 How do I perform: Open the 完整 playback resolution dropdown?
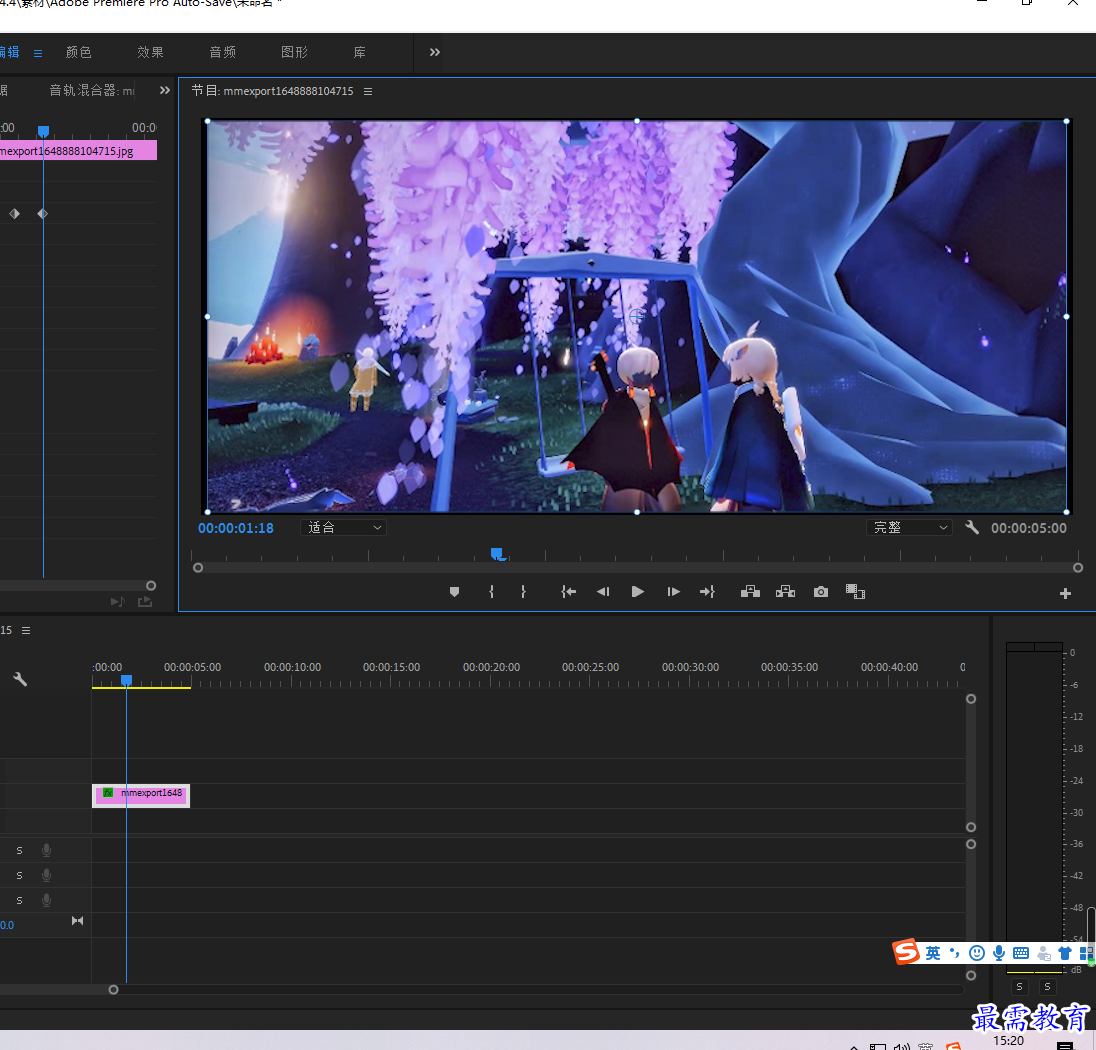[909, 527]
